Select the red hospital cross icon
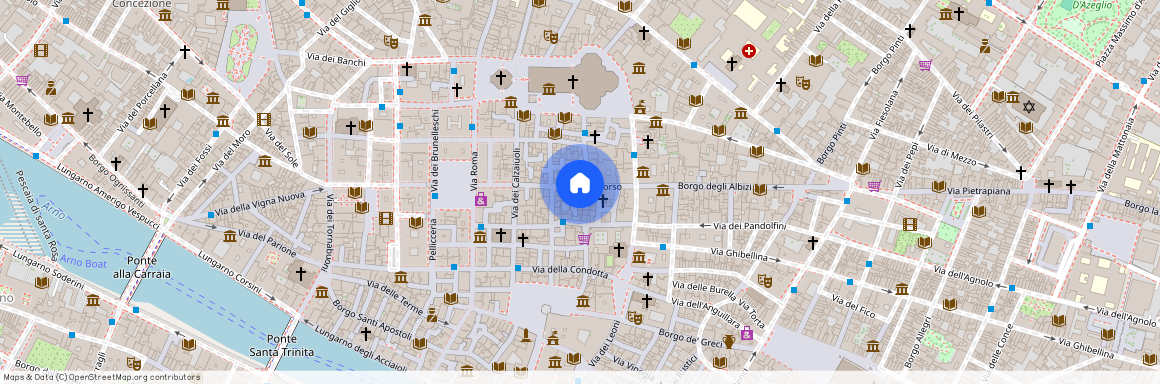1160x384 pixels. pos(749,51)
